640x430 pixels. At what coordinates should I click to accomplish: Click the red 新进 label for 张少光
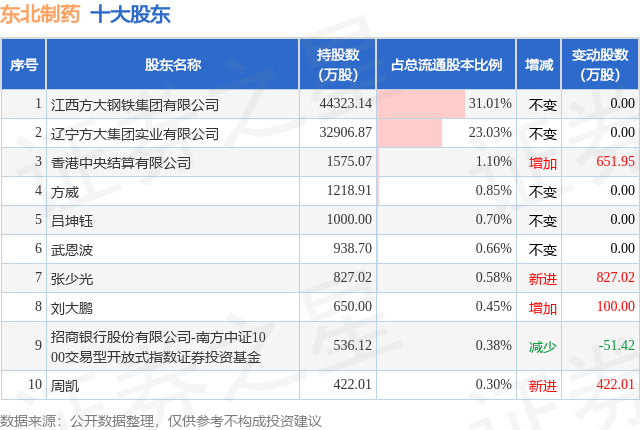[x=542, y=279]
